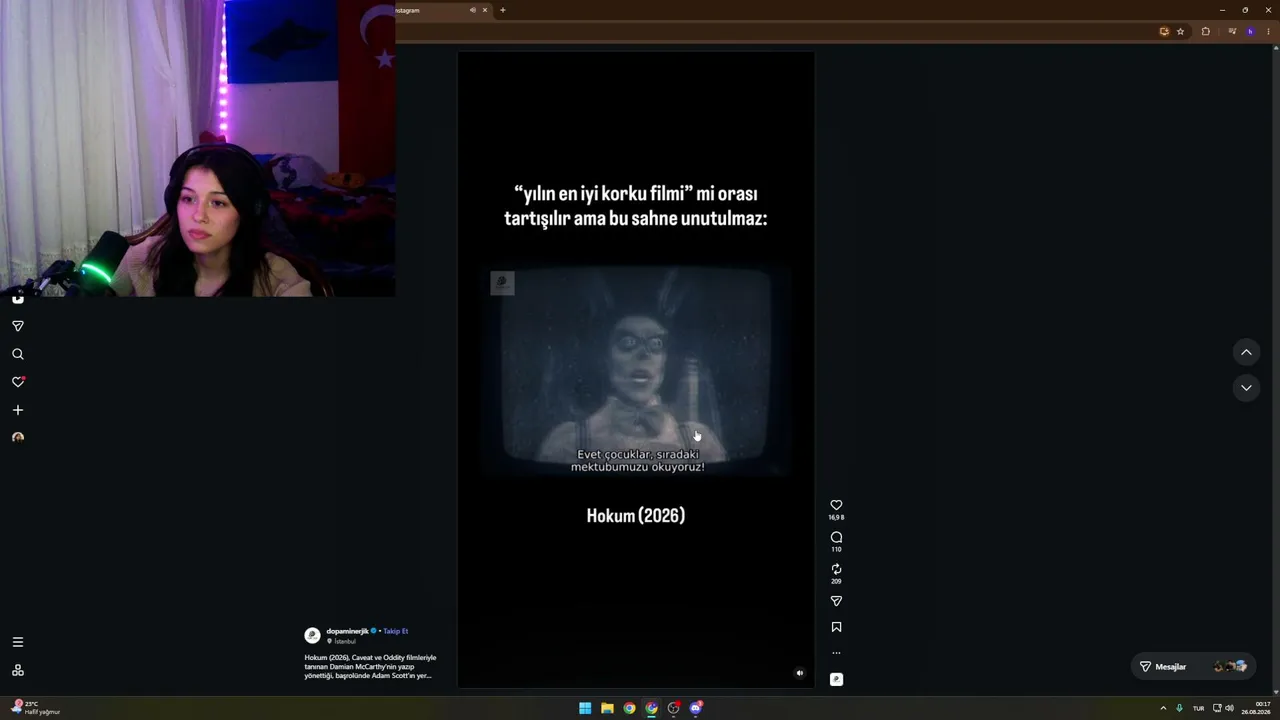Open the Mesajlar floating button
The height and width of the screenshot is (720, 1280).
[1193, 667]
